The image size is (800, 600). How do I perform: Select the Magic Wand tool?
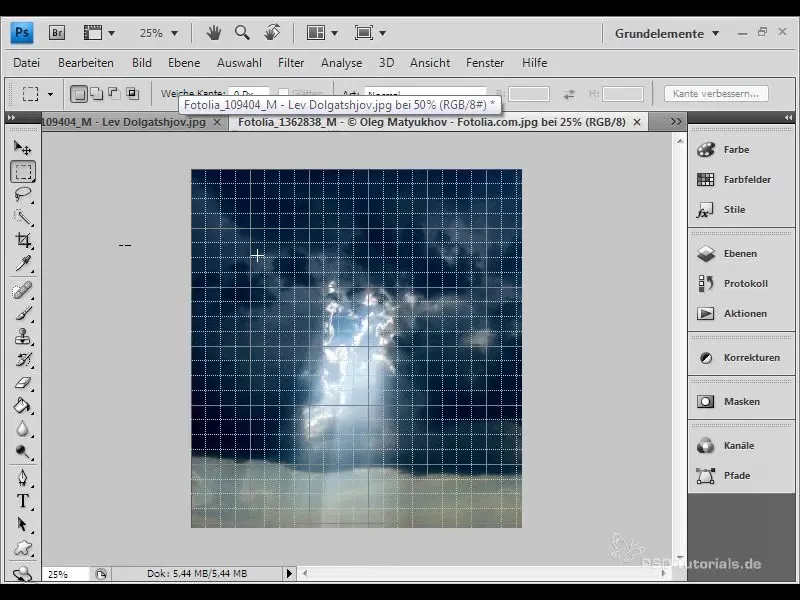tap(22, 217)
